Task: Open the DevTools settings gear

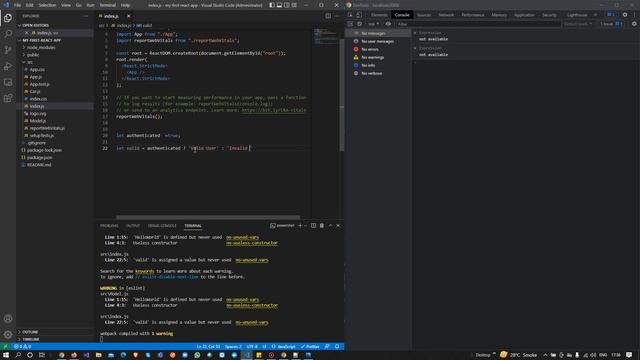Action: 625,15
